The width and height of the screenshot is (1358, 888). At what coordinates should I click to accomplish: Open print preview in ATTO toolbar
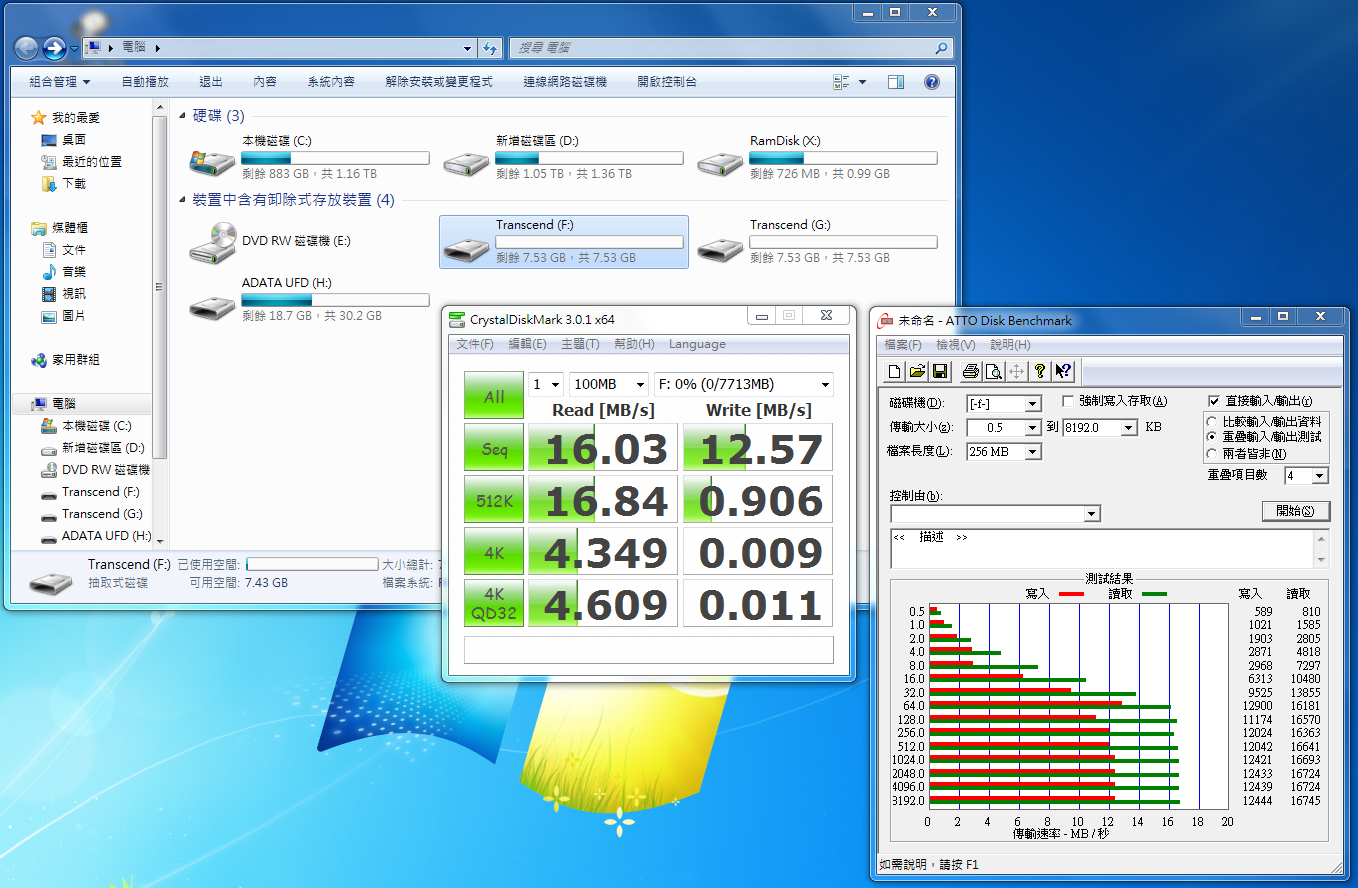993,371
